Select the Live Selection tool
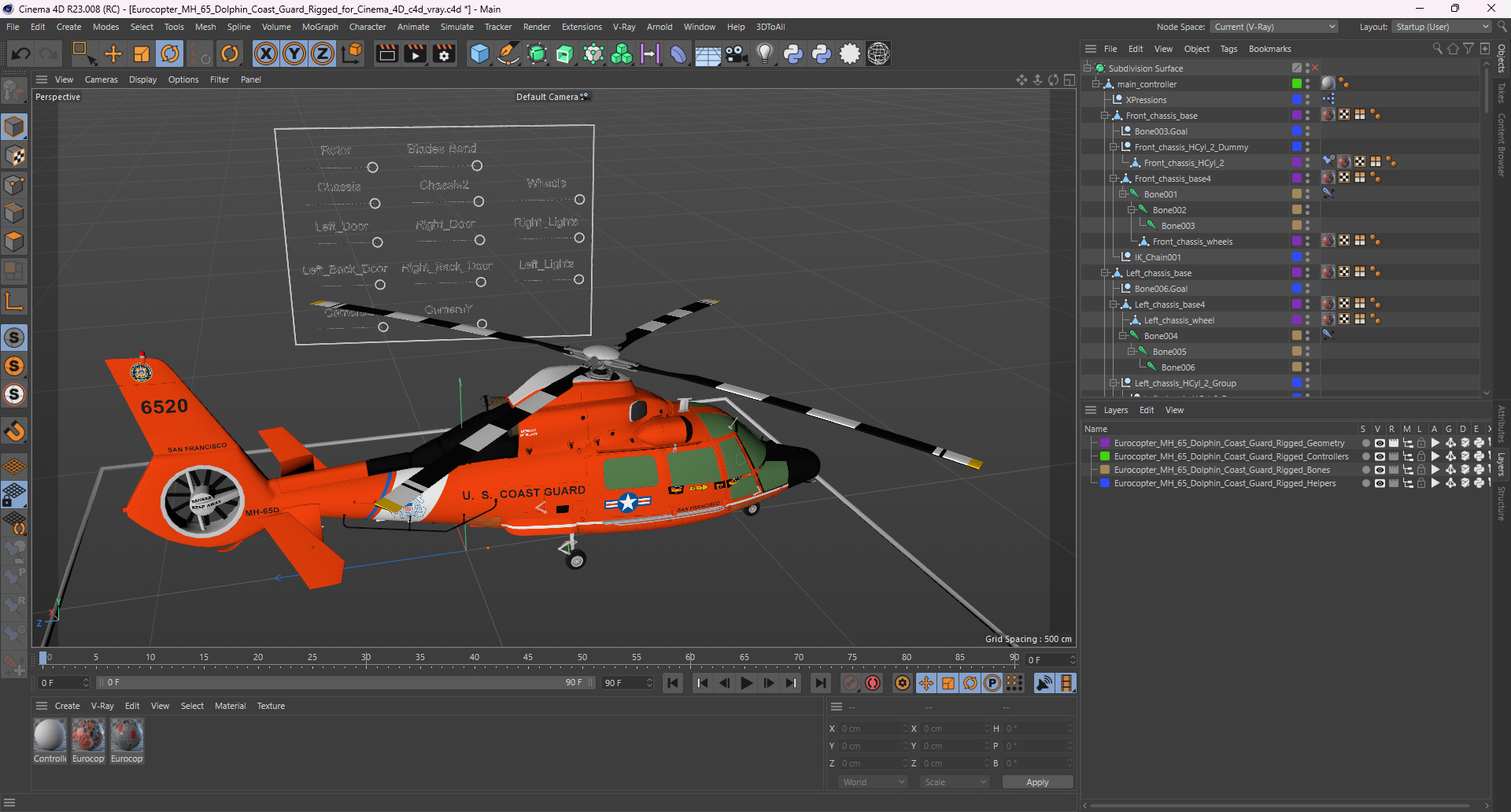1511x812 pixels. tap(83, 54)
